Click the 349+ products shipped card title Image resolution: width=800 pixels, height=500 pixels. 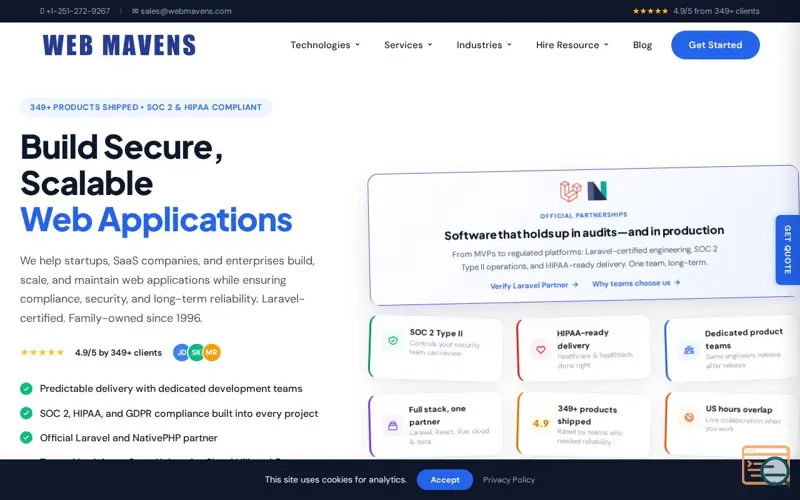(587, 415)
